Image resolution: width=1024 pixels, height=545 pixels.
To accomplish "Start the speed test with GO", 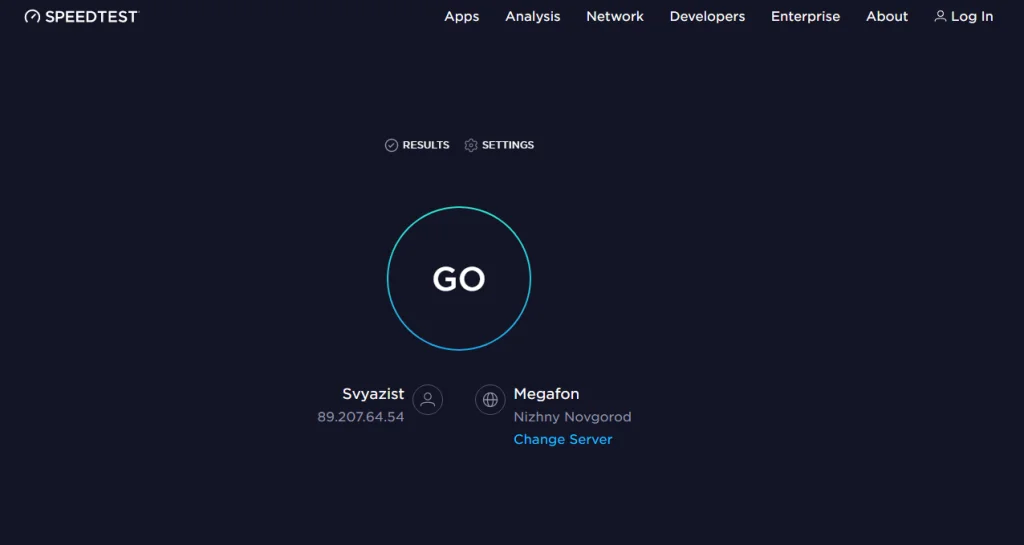I will (x=458, y=279).
